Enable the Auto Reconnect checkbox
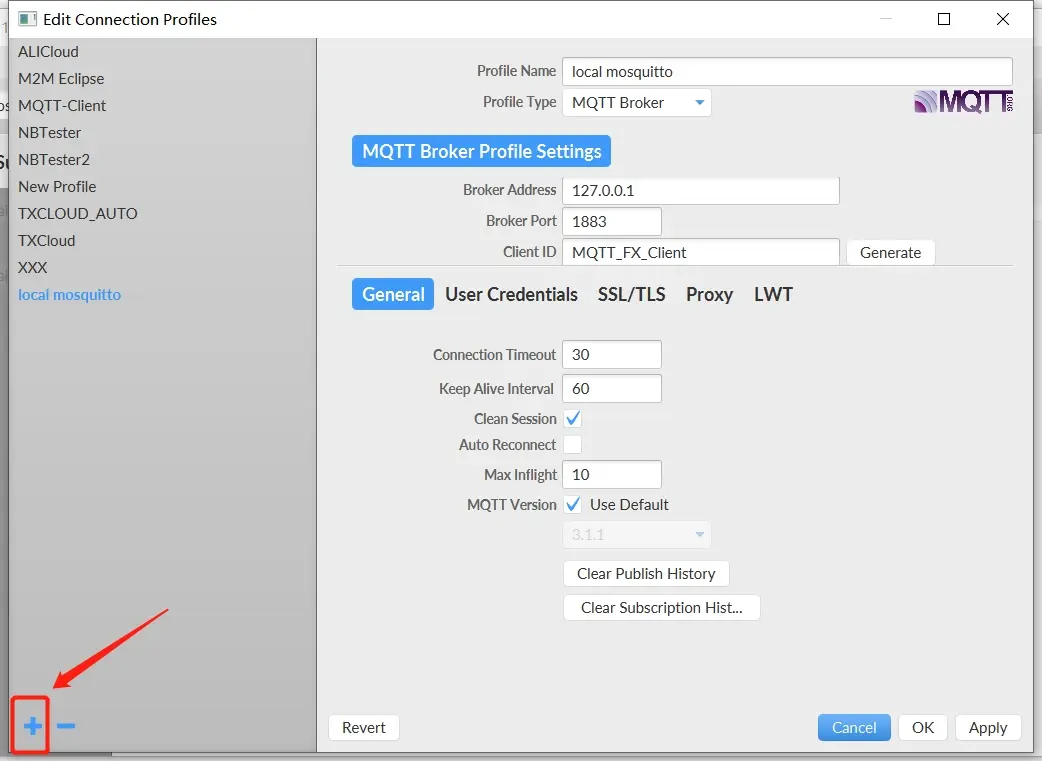1042x761 pixels. click(x=572, y=444)
